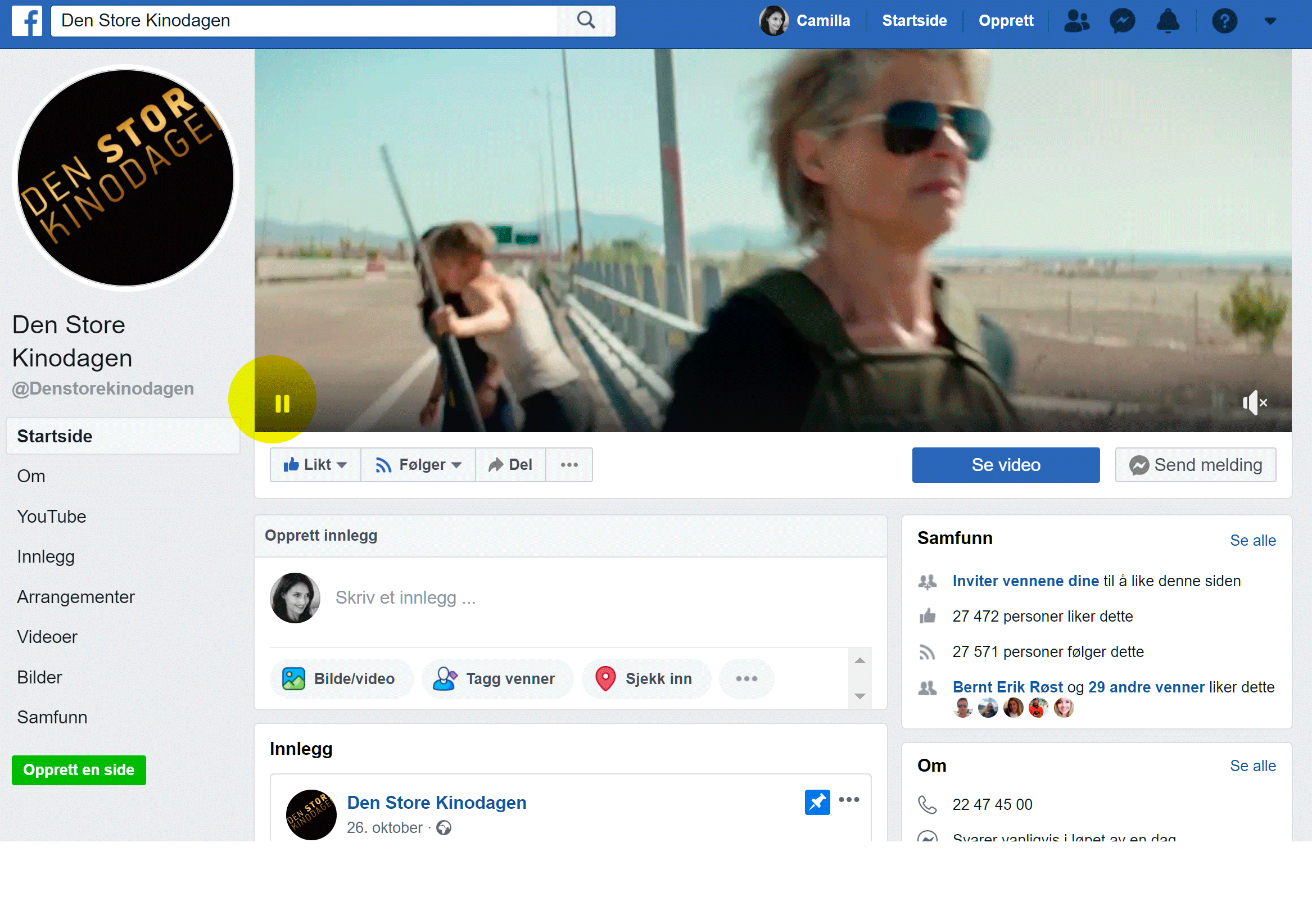Click the thumbs-up icon in Samfunn
The height and width of the screenshot is (924, 1312).
(x=927, y=616)
